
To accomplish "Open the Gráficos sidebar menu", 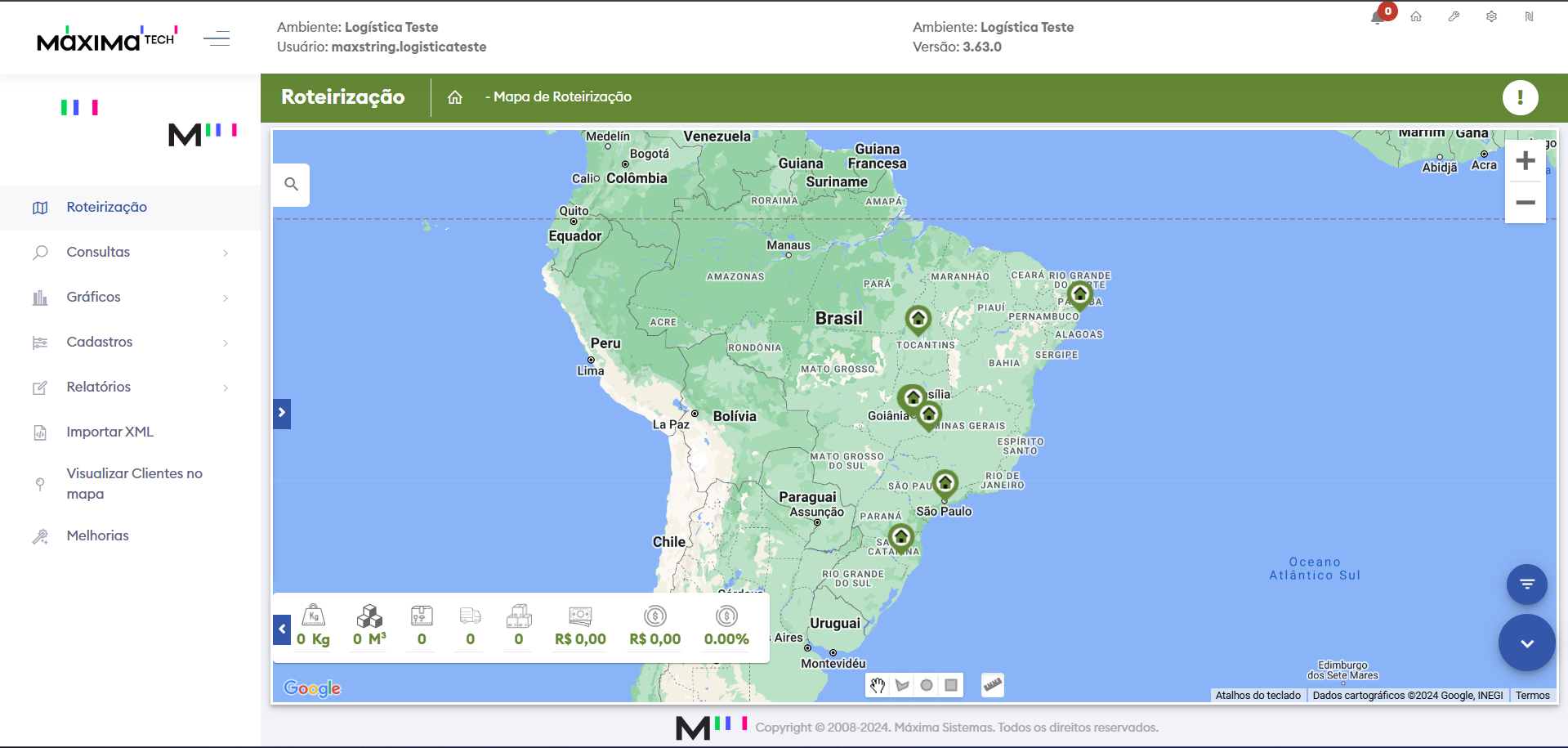I will [130, 298].
